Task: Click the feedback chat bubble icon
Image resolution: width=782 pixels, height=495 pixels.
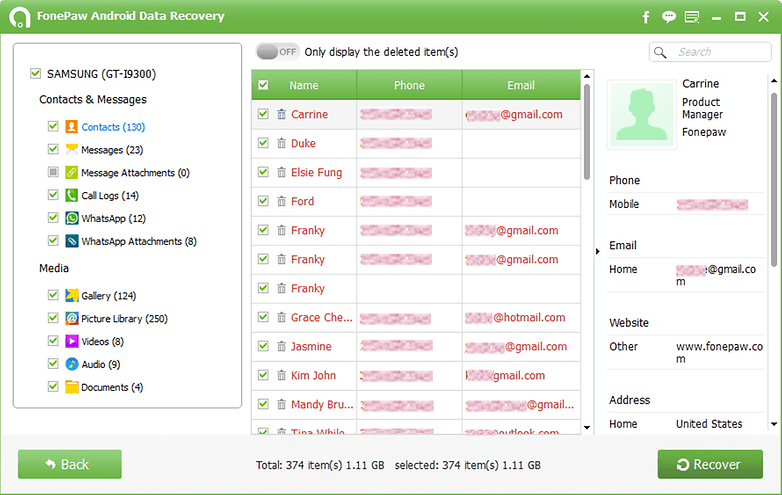Action: point(668,17)
